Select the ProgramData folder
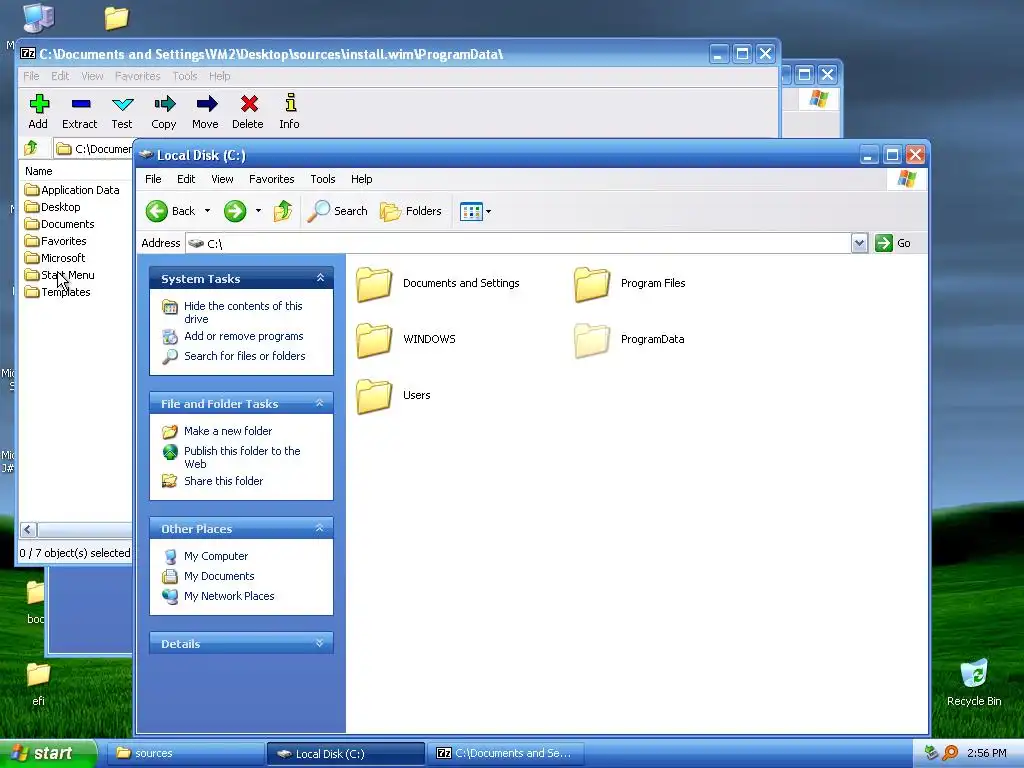Screen dimensions: 1024x768 [x=630, y=340]
